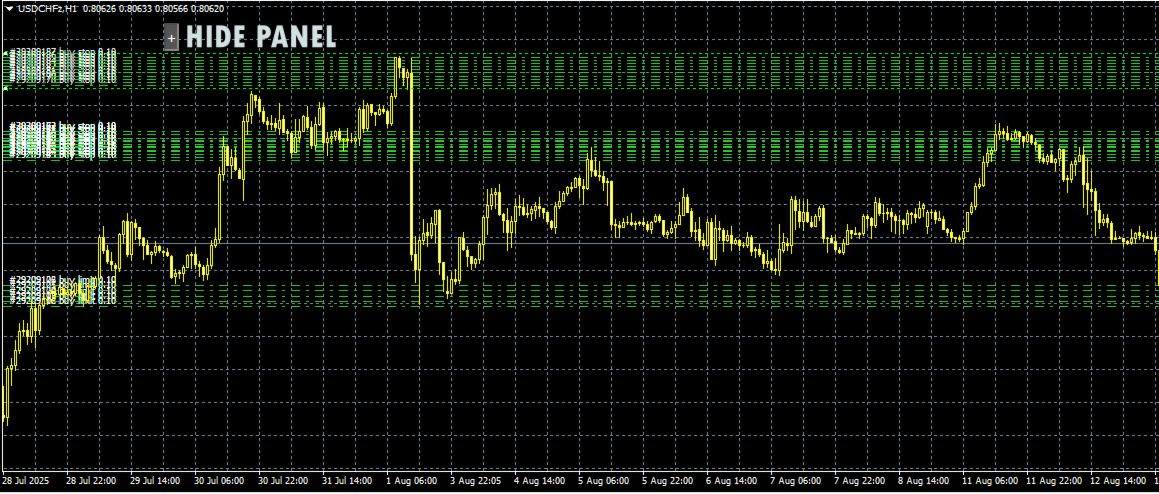Click the 29 Jul 14:00 time label
The image size is (1159, 494).
tap(155, 481)
